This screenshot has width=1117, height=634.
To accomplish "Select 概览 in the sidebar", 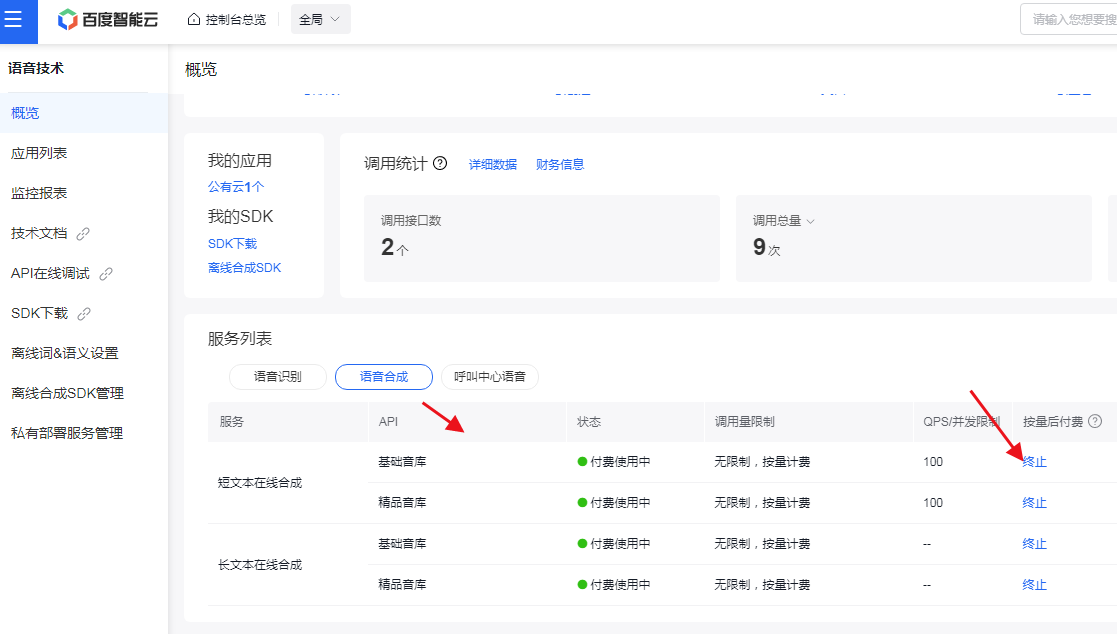I will point(84,113).
